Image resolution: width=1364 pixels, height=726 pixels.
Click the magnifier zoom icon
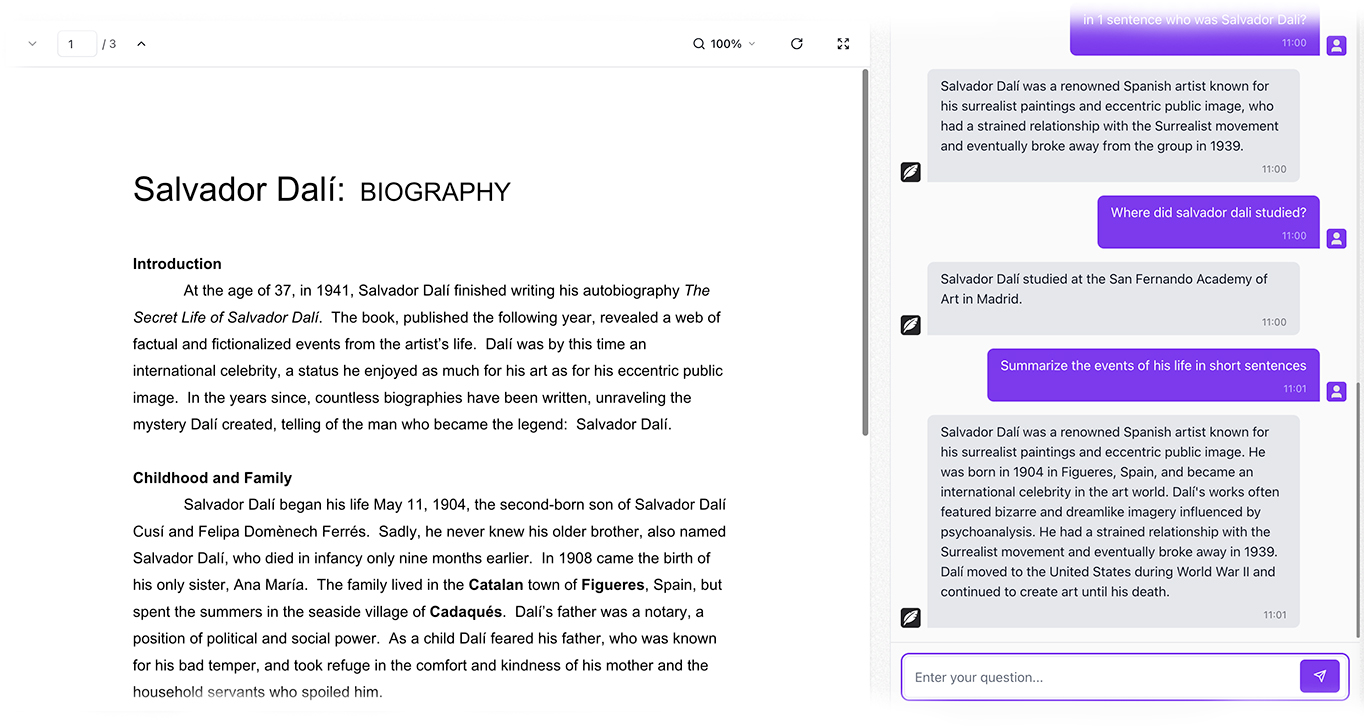click(x=699, y=44)
